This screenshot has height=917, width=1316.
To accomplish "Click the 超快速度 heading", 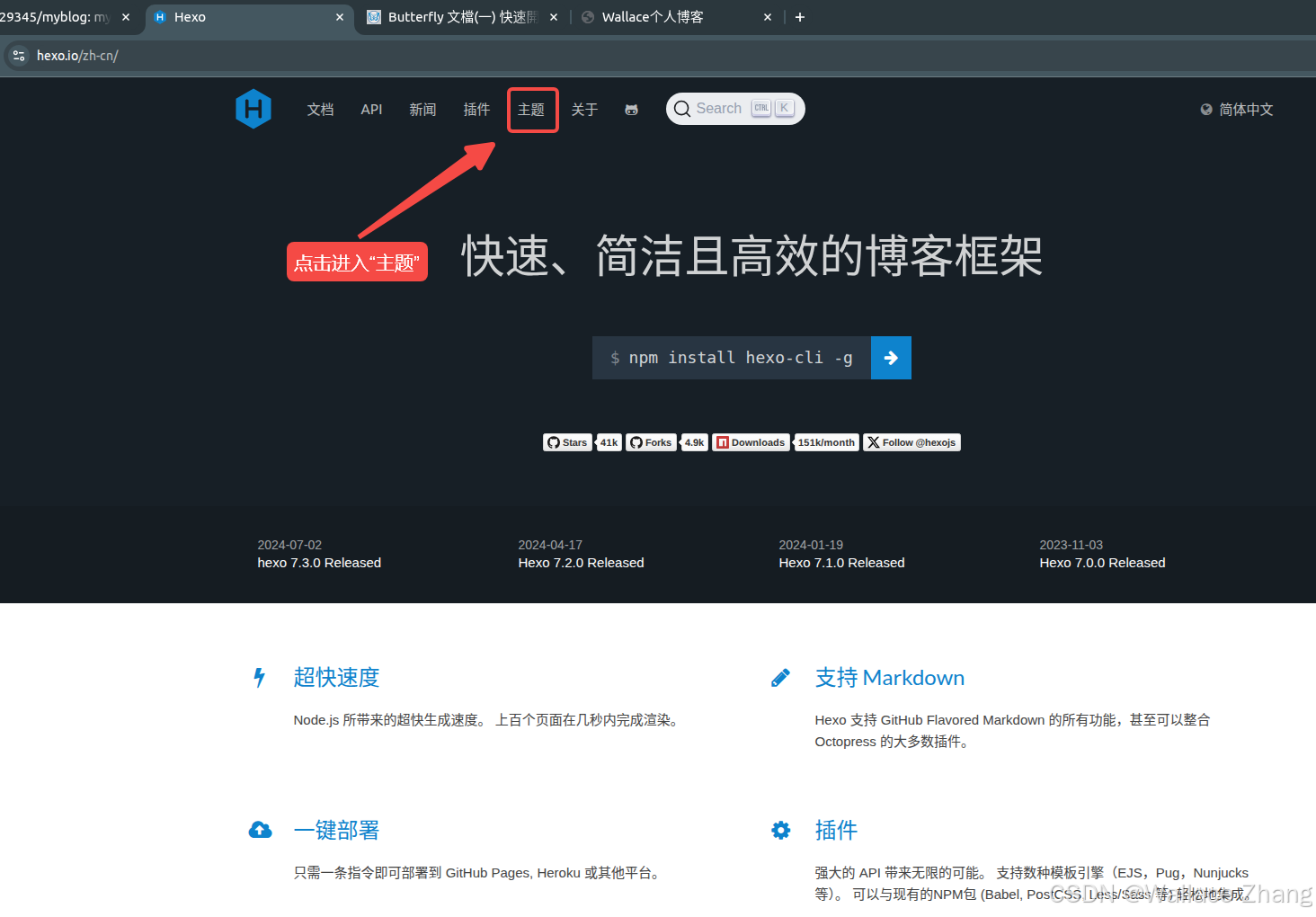I will (336, 678).
